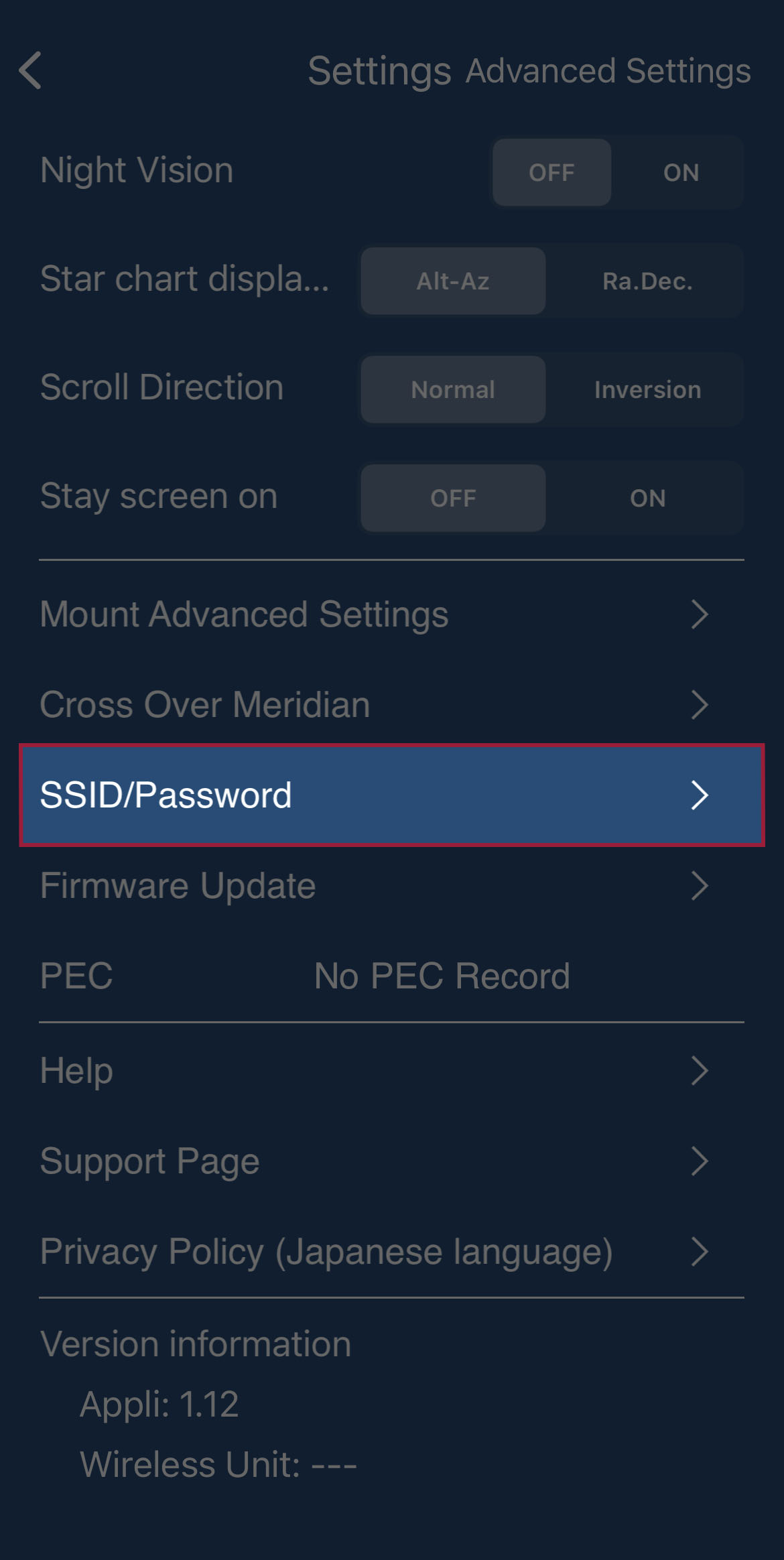Viewport: 784px width, 1560px height.
Task: Open Firmware Update page
Action: point(178,886)
